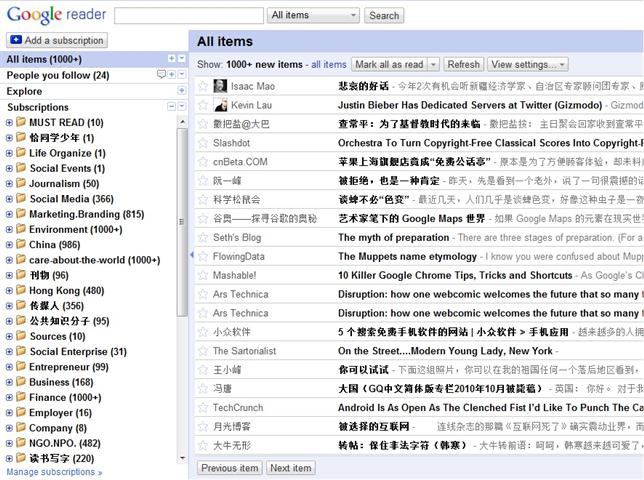
Task: Star the Mashable Chrome tips item
Action: coord(203,275)
